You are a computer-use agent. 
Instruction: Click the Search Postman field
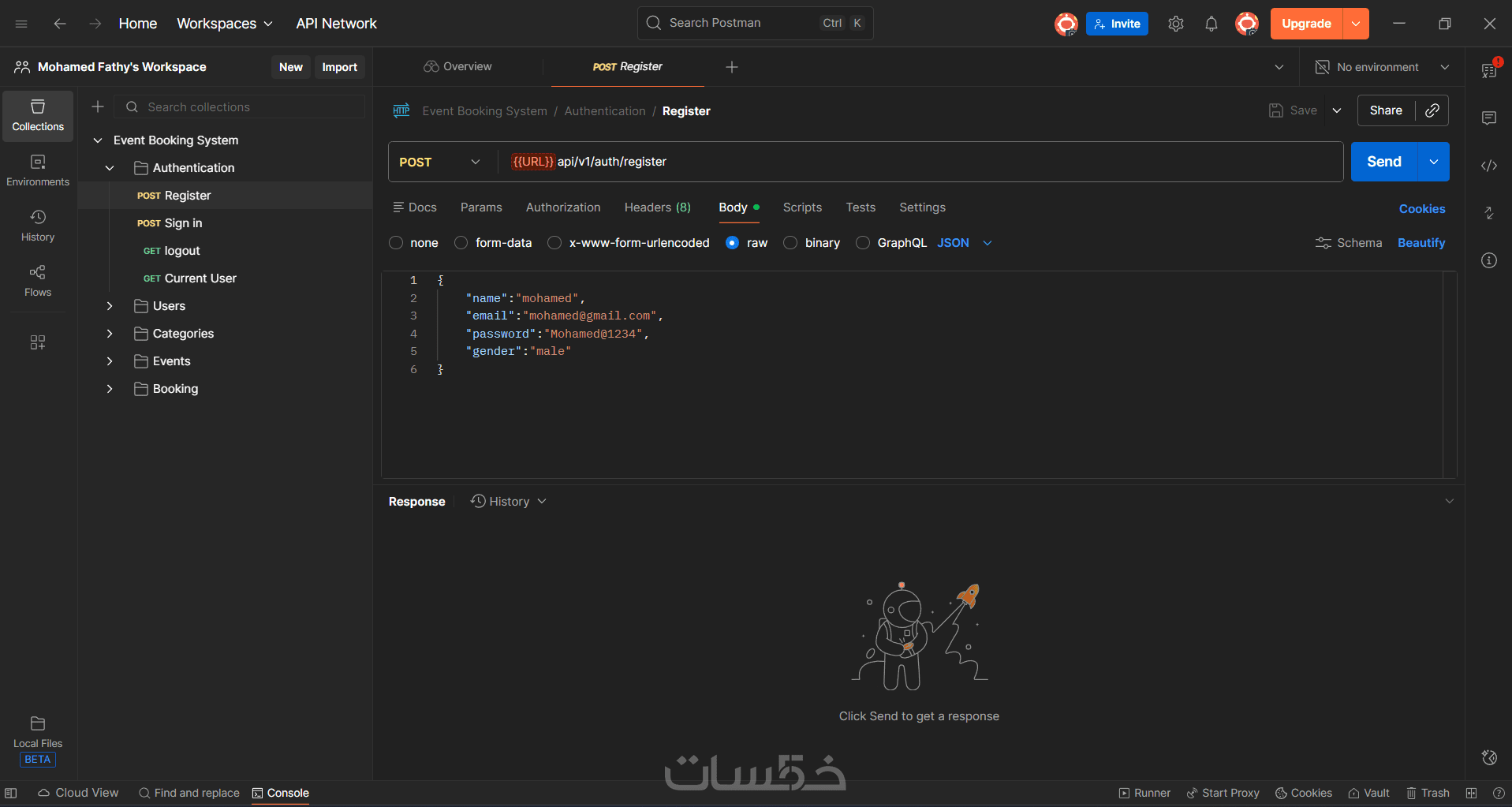(755, 24)
